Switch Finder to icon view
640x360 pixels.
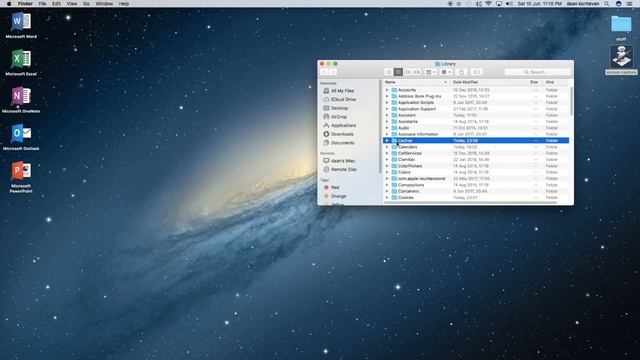click(x=389, y=72)
